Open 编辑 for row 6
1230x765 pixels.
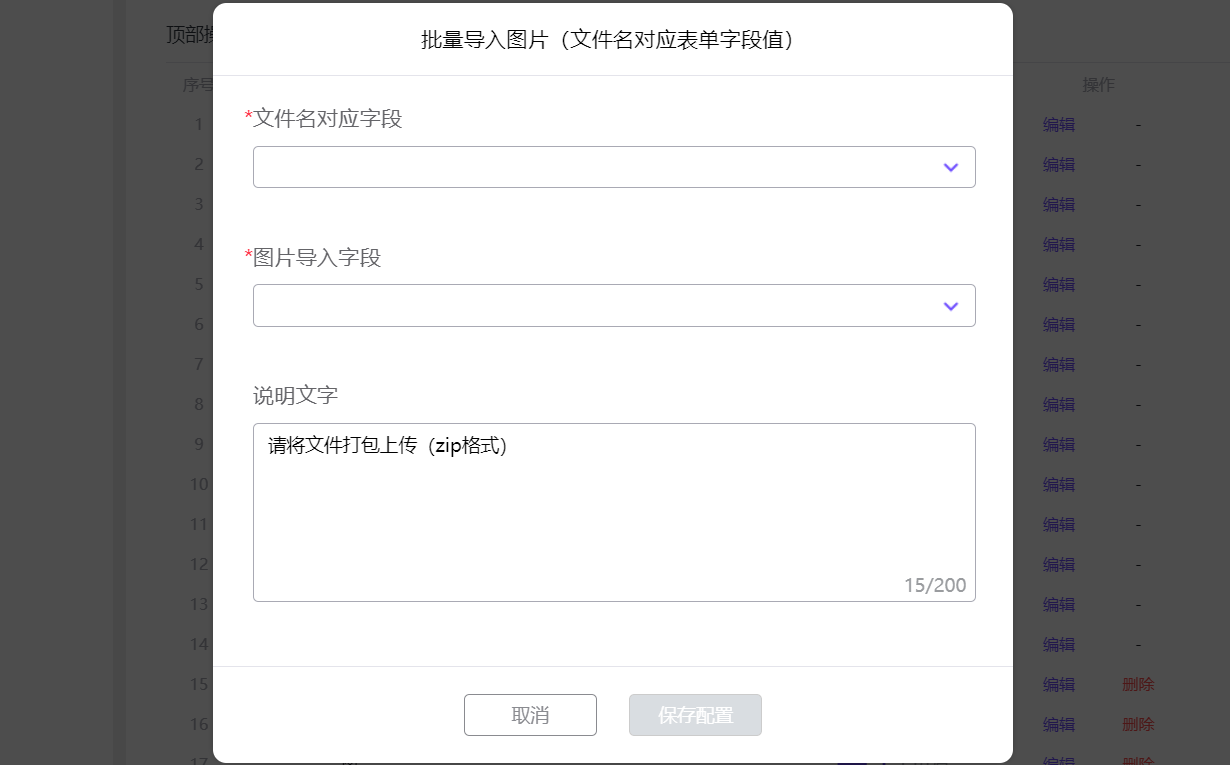click(1059, 325)
